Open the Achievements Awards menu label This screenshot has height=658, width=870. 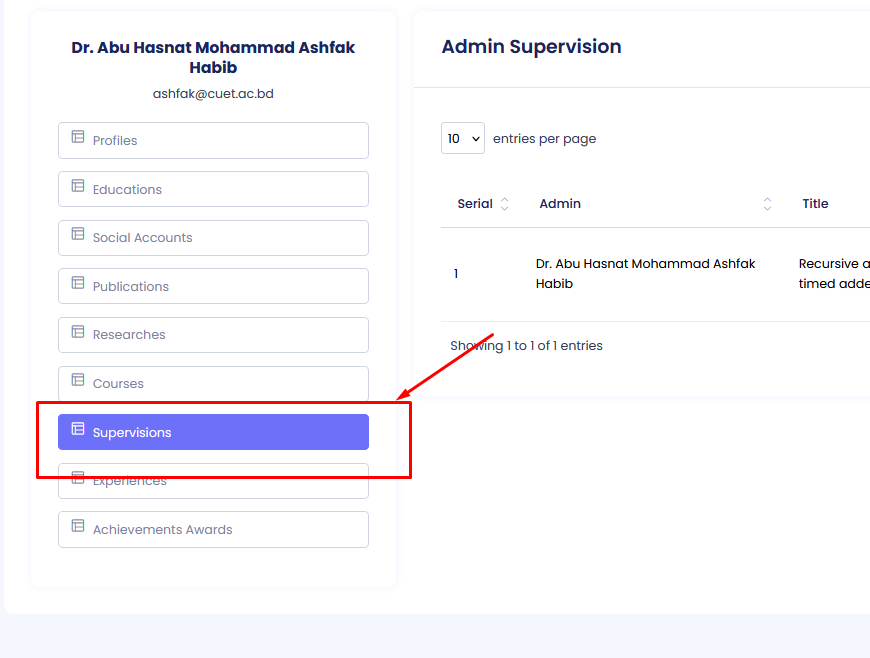[x=162, y=530]
